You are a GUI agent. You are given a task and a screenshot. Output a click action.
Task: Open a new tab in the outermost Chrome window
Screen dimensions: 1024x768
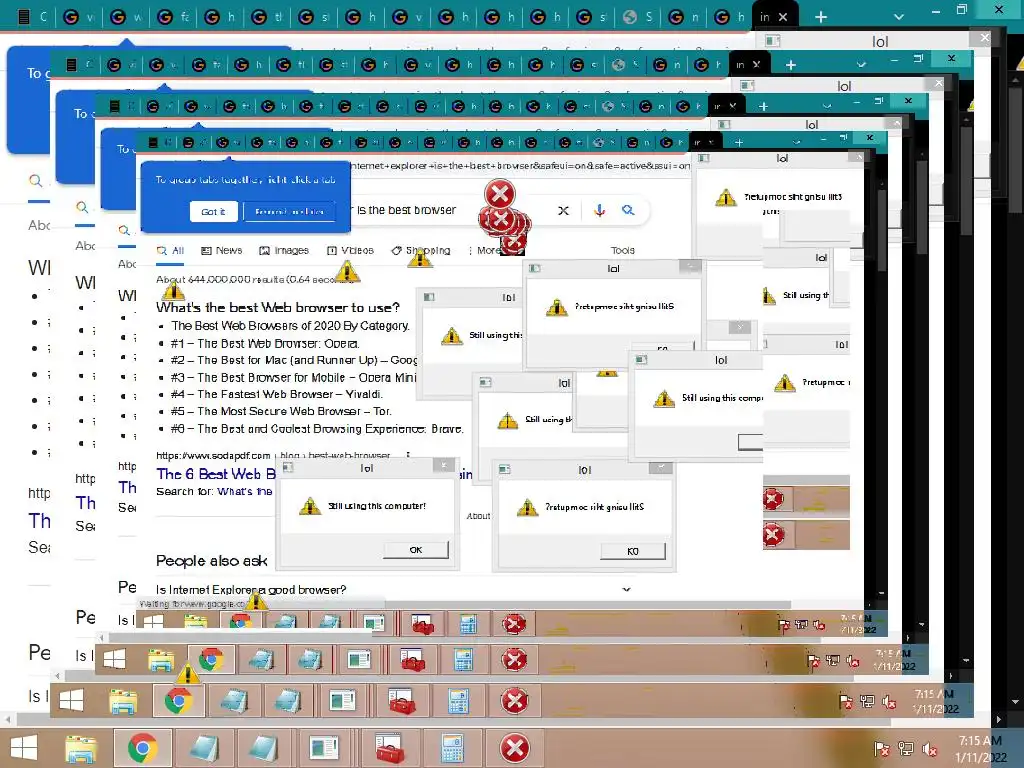click(x=821, y=17)
